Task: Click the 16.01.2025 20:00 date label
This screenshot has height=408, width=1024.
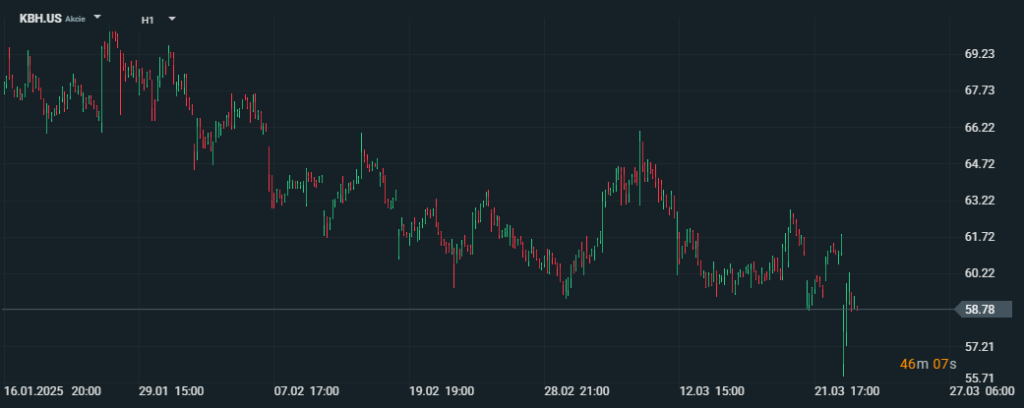Action: tap(51, 391)
